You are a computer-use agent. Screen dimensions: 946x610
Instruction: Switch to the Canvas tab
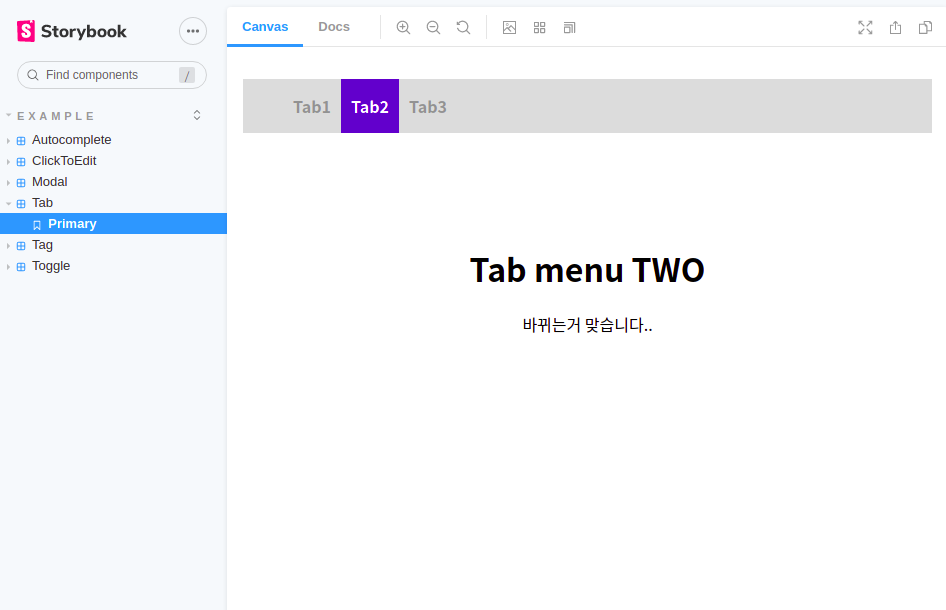pyautogui.click(x=265, y=27)
